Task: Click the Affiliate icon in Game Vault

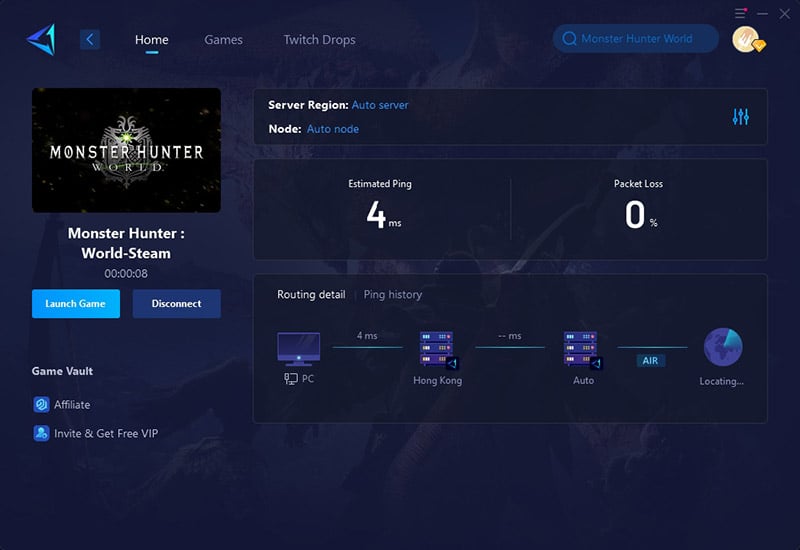Action: [x=41, y=405]
